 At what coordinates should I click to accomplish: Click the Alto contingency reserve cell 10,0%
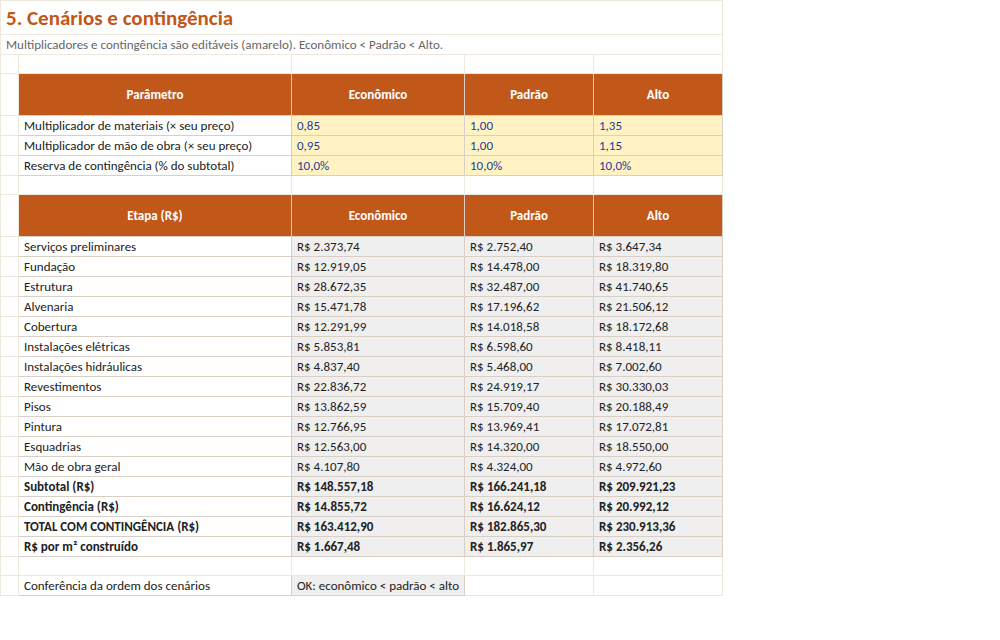point(658,166)
